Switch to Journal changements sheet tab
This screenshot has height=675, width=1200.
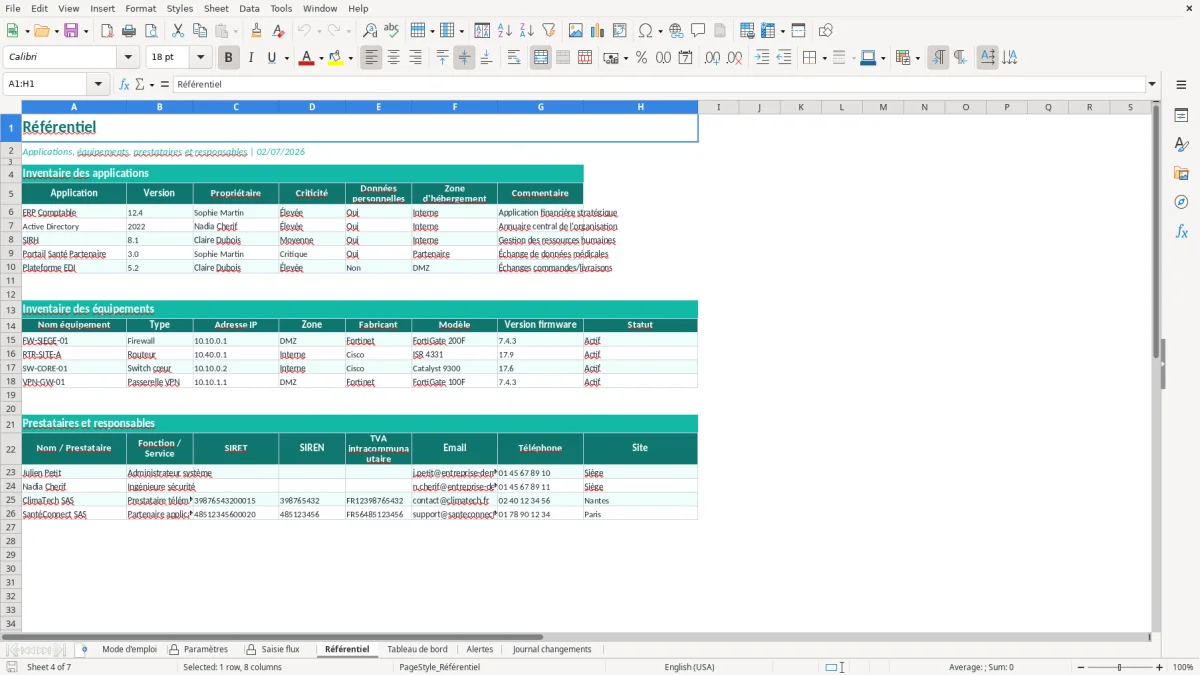(552, 649)
